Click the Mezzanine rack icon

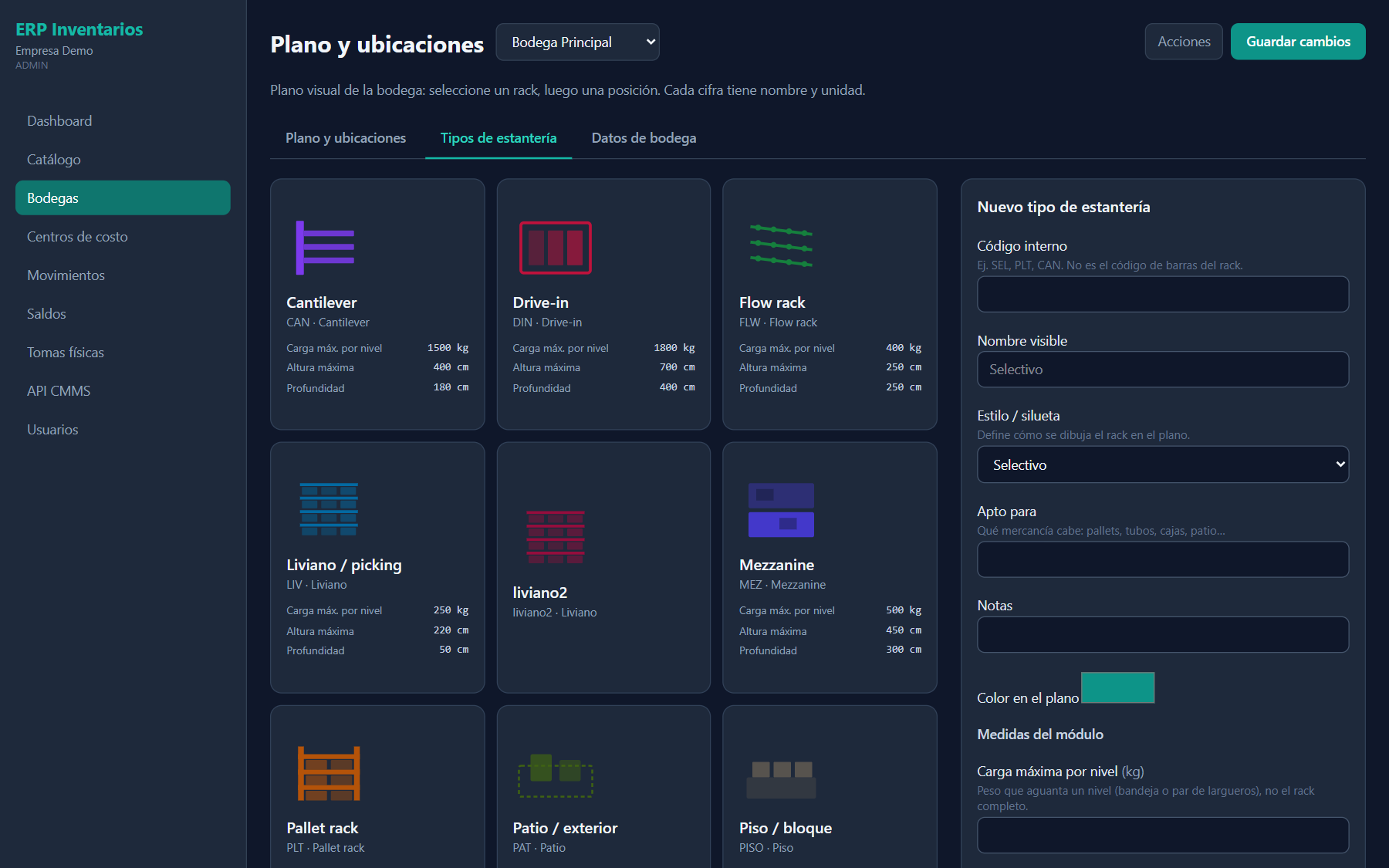(x=781, y=510)
